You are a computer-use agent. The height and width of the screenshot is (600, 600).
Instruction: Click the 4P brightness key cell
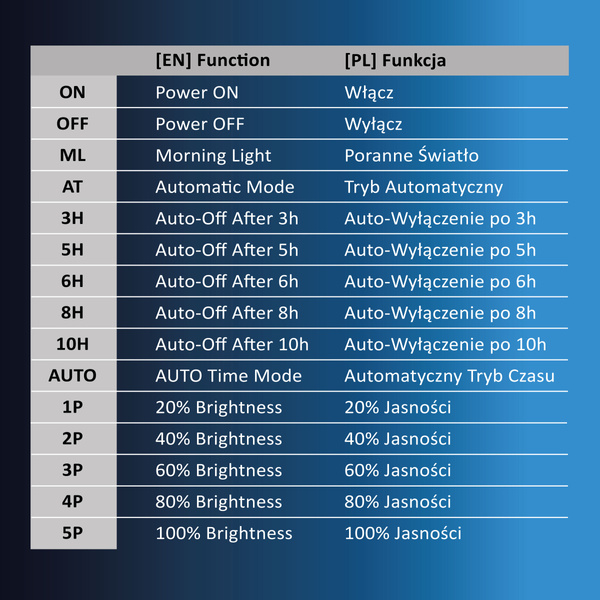pos(73,502)
